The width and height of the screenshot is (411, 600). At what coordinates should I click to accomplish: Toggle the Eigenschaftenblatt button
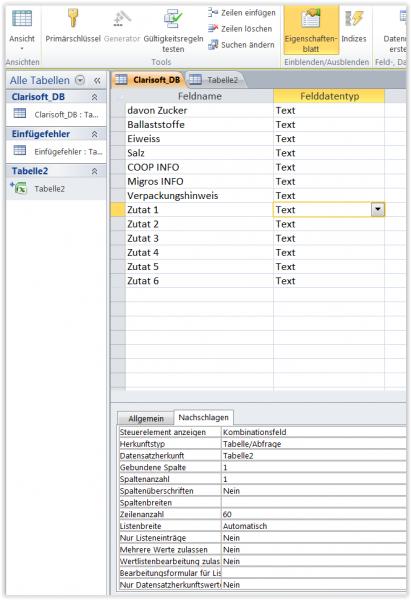311,30
